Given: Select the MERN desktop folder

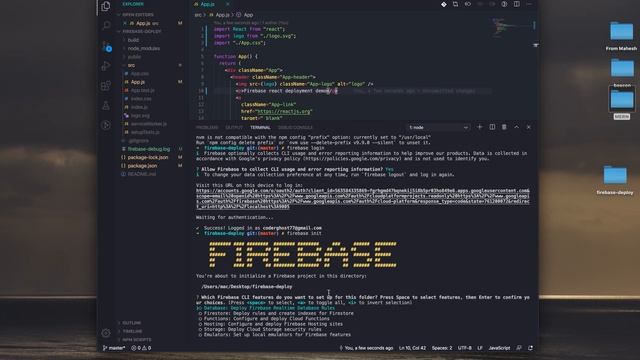Looking at the screenshot, I should click(621, 104).
